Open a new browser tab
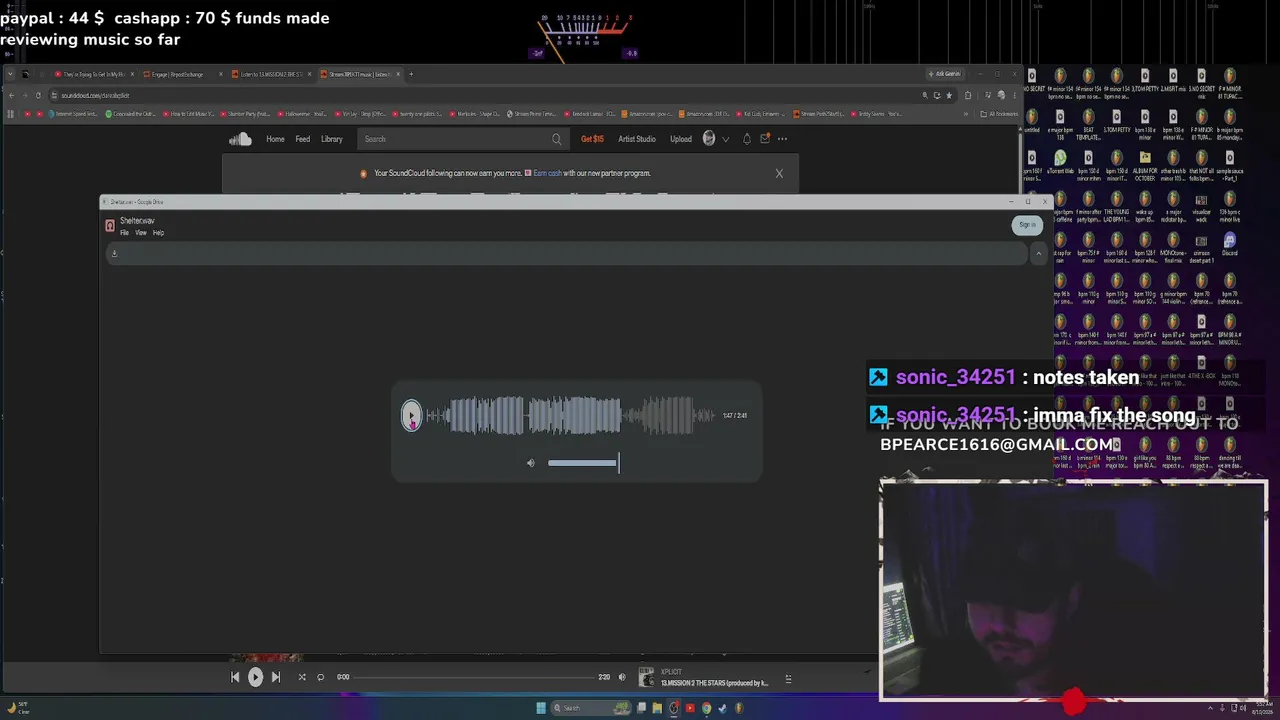 coord(411,74)
